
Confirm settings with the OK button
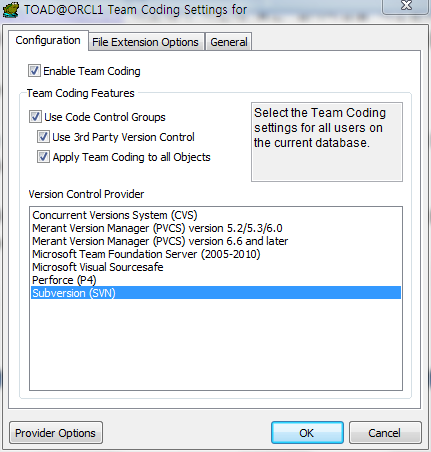[307, 433]
